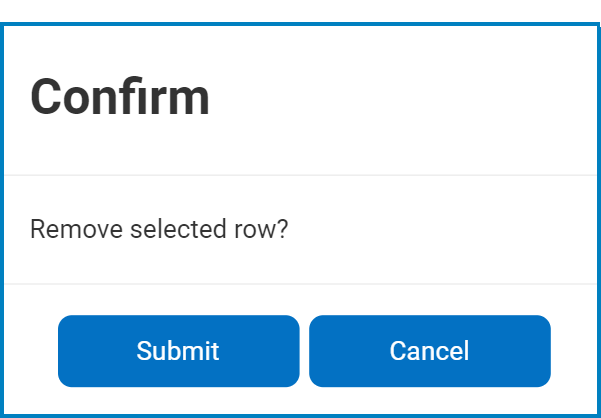Abort row removal via Cancel
Viewport: 601px width, 418px height.
(429, 351)
